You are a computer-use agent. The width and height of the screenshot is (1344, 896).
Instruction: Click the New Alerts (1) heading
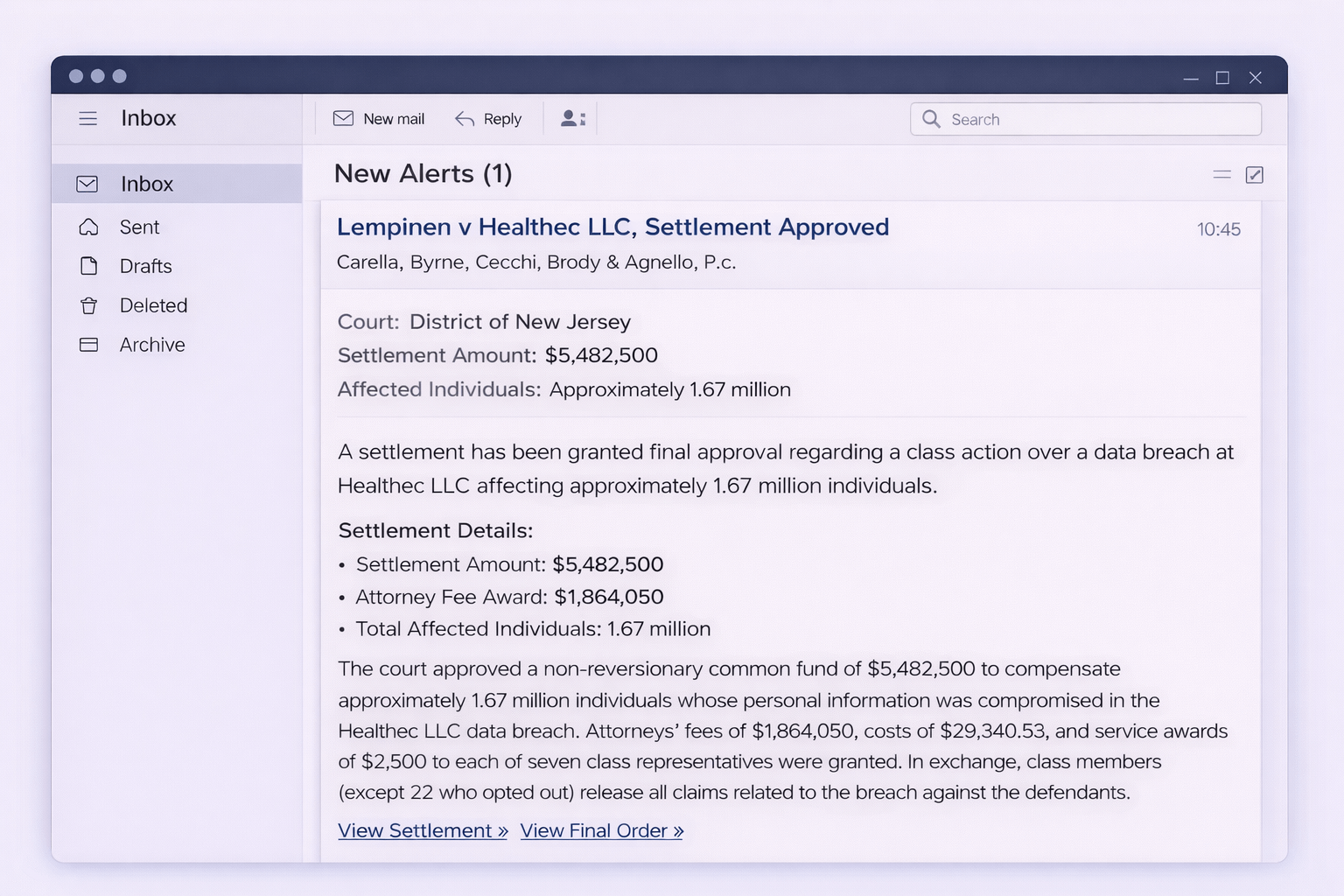point(423,173)
